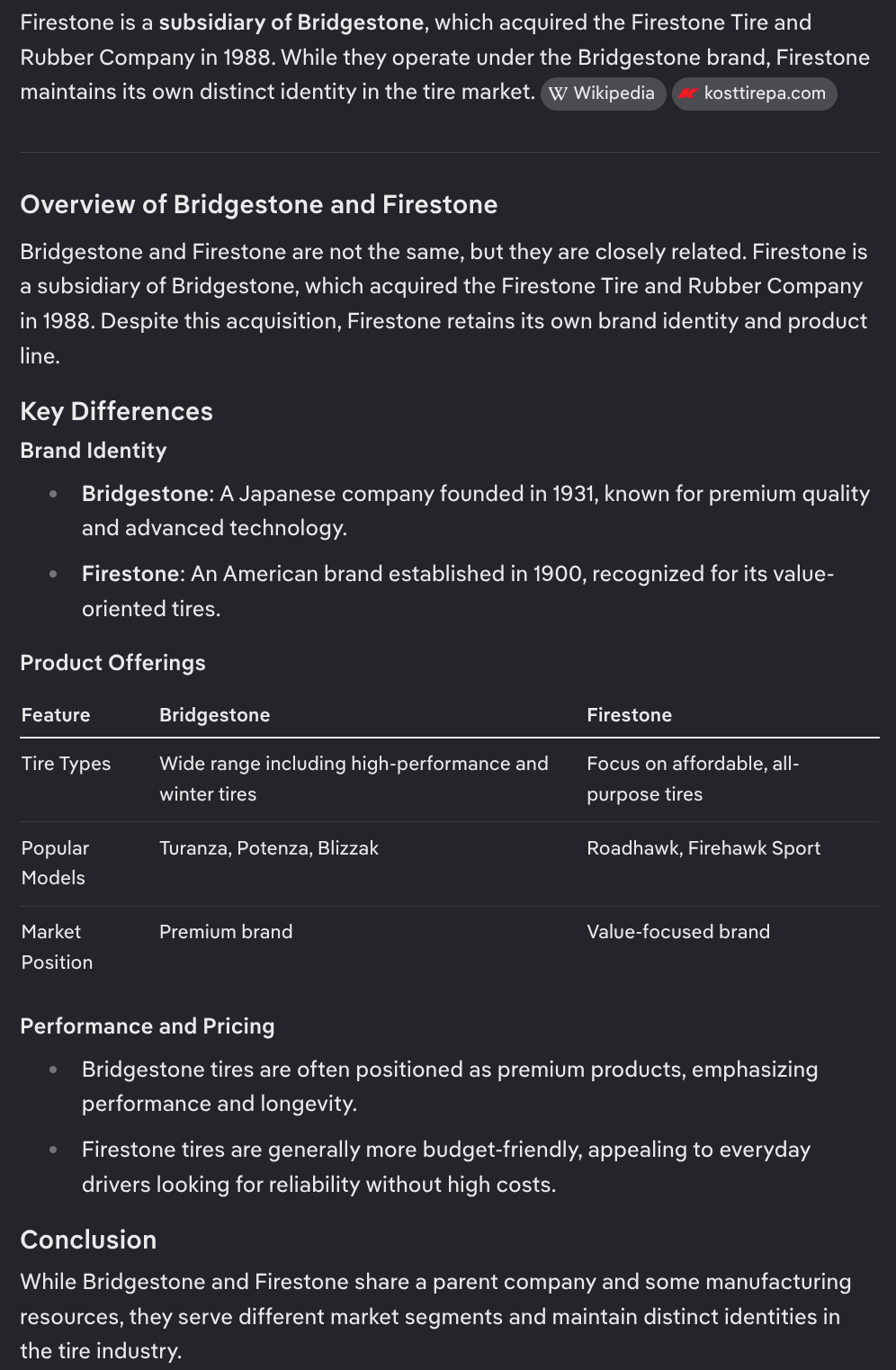896x1370 pixels.
Task: Click the Firestone table column header
Action: point(630,714)
